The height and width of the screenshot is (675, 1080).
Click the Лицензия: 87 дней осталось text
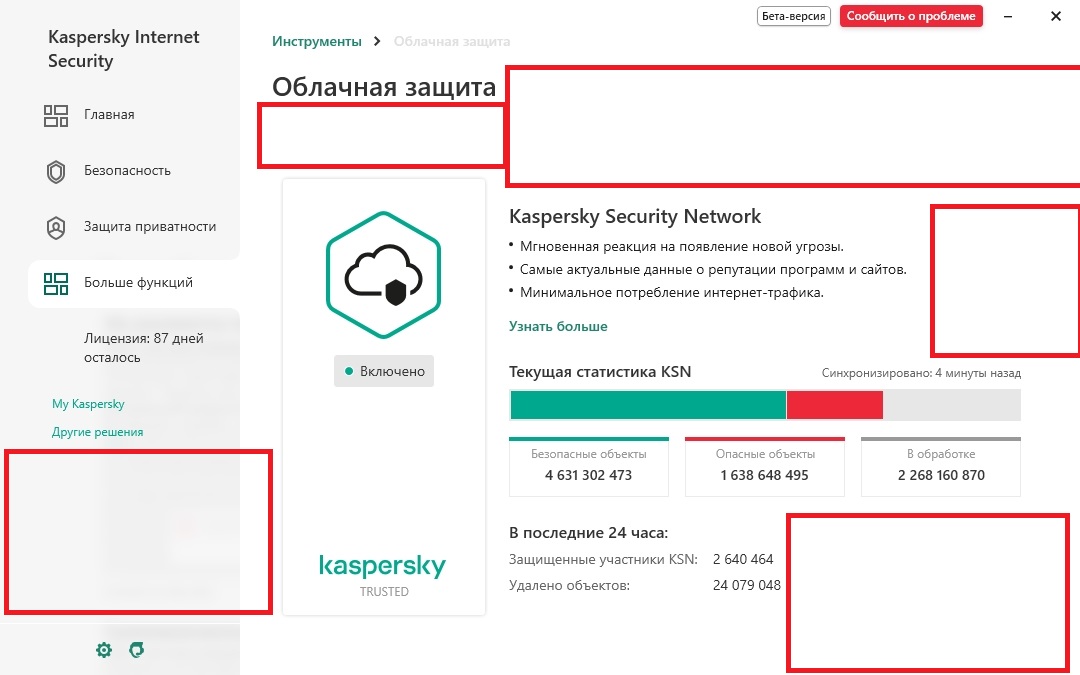144,348
